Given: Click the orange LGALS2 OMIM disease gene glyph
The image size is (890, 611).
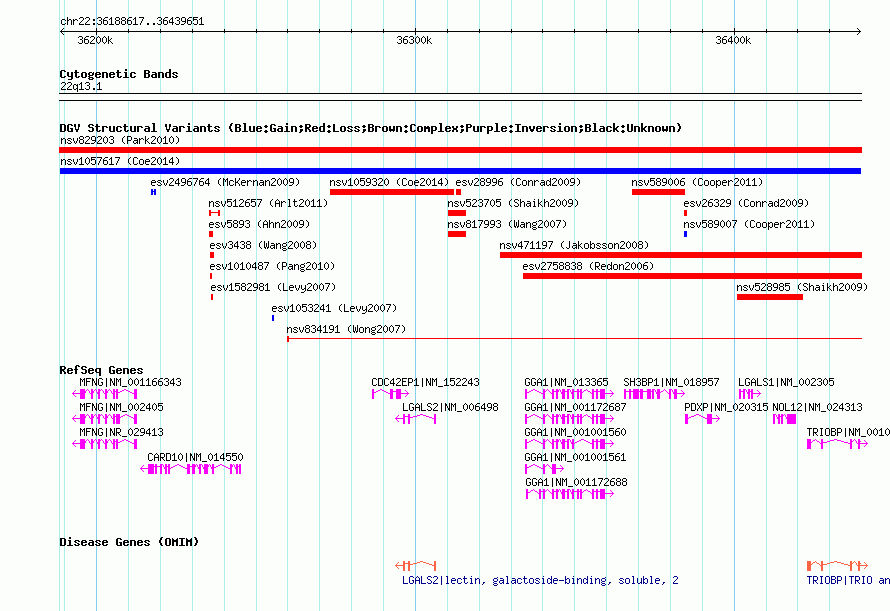Looking at the screenshot, I should click(x=415, y=566).
